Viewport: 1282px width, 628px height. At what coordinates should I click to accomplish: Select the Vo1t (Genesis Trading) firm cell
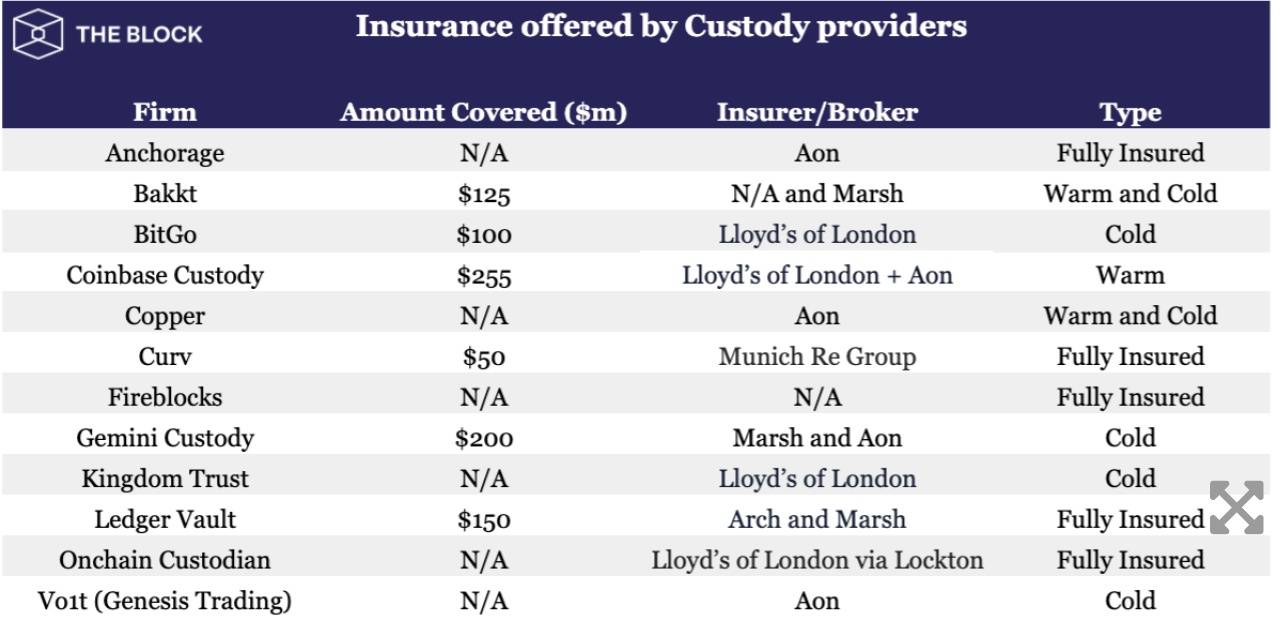click(165, 601)
